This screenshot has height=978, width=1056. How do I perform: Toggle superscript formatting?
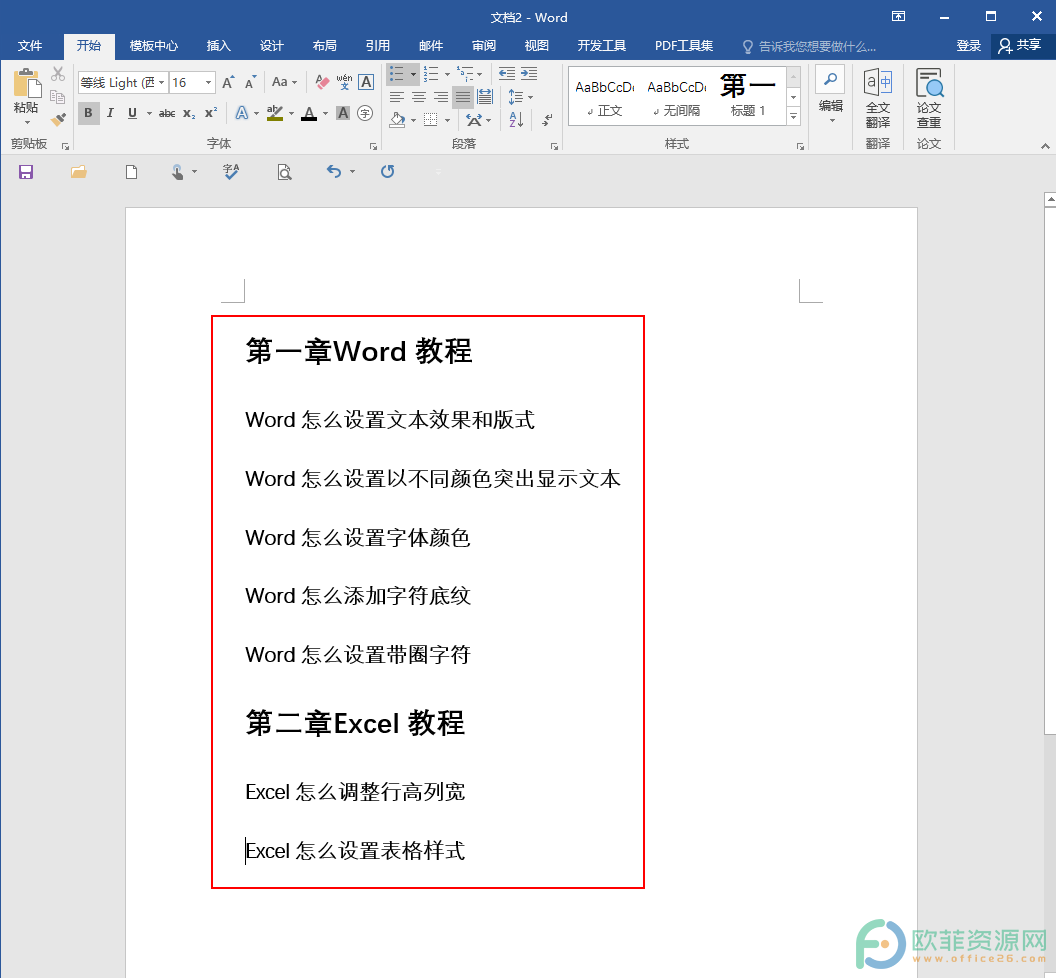(x=211, y=113)
